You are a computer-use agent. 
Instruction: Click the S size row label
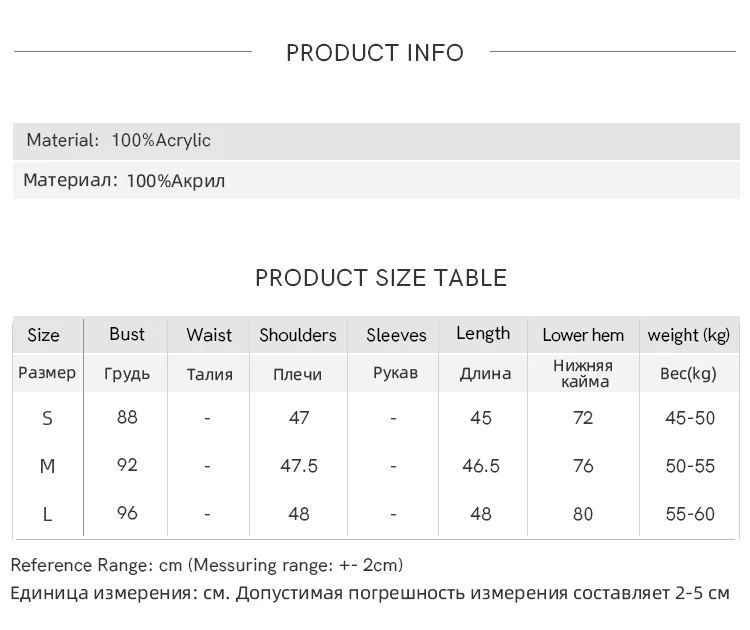(47, 418)
